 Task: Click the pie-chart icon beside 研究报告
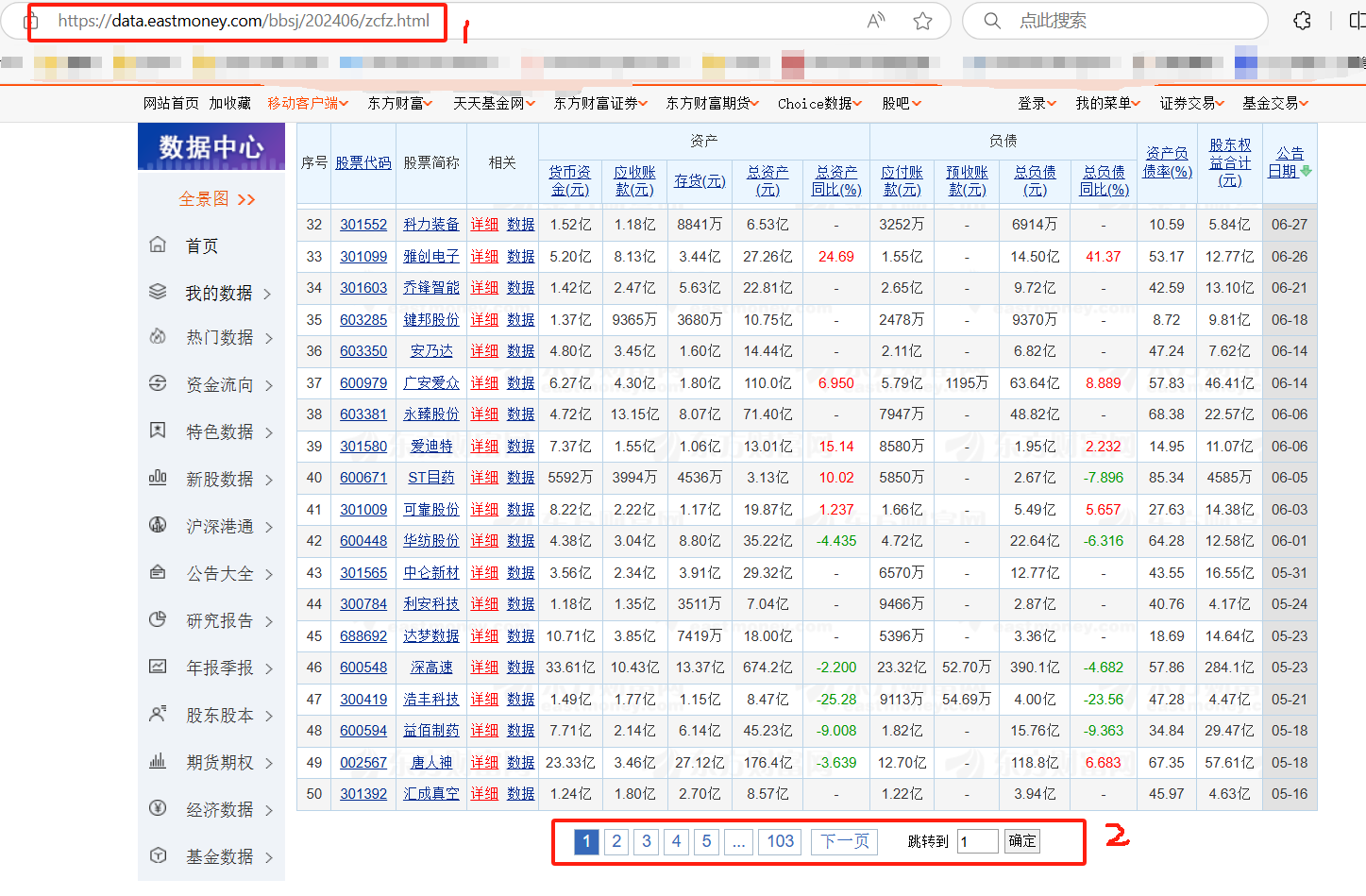158,619
